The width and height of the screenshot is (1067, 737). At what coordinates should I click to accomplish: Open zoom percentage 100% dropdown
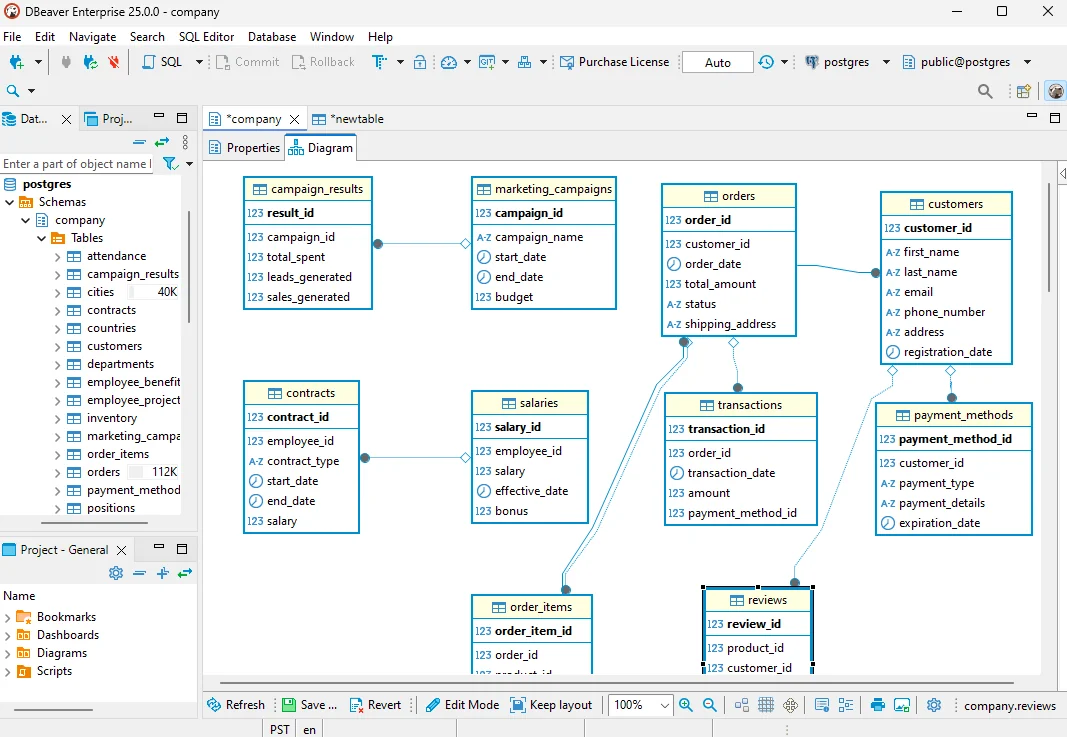(x=664, y=705)
